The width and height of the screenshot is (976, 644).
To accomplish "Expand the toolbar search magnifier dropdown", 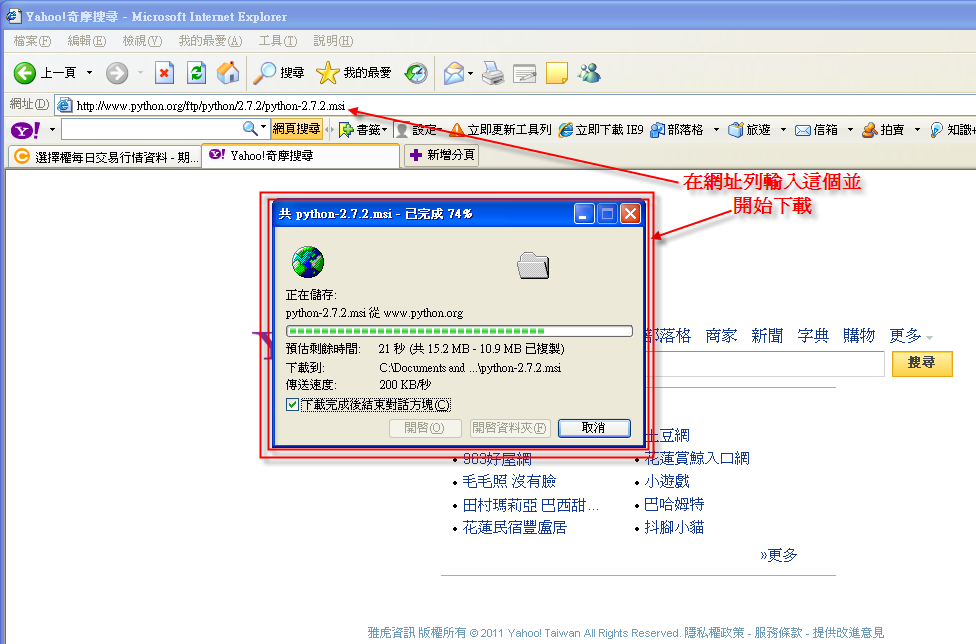I will coord(263,128).
